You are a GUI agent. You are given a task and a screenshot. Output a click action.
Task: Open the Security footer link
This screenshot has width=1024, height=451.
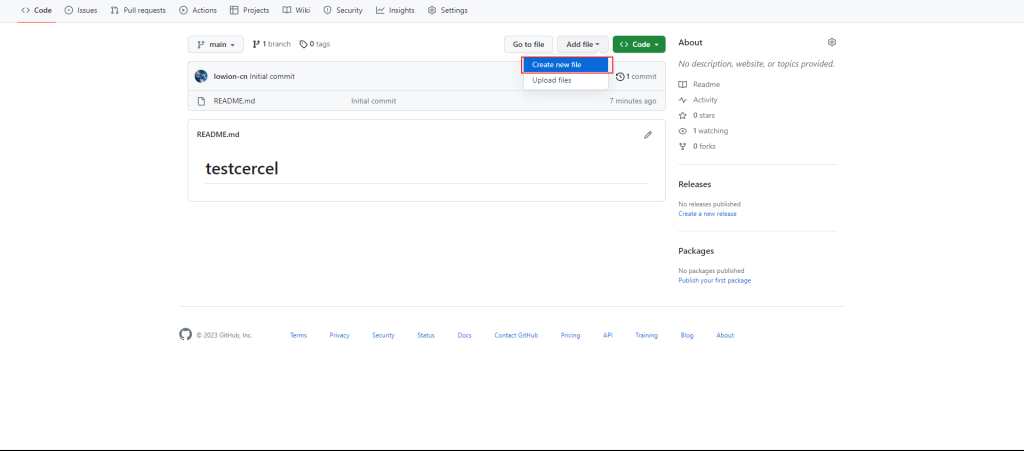(x=383, y=335)
